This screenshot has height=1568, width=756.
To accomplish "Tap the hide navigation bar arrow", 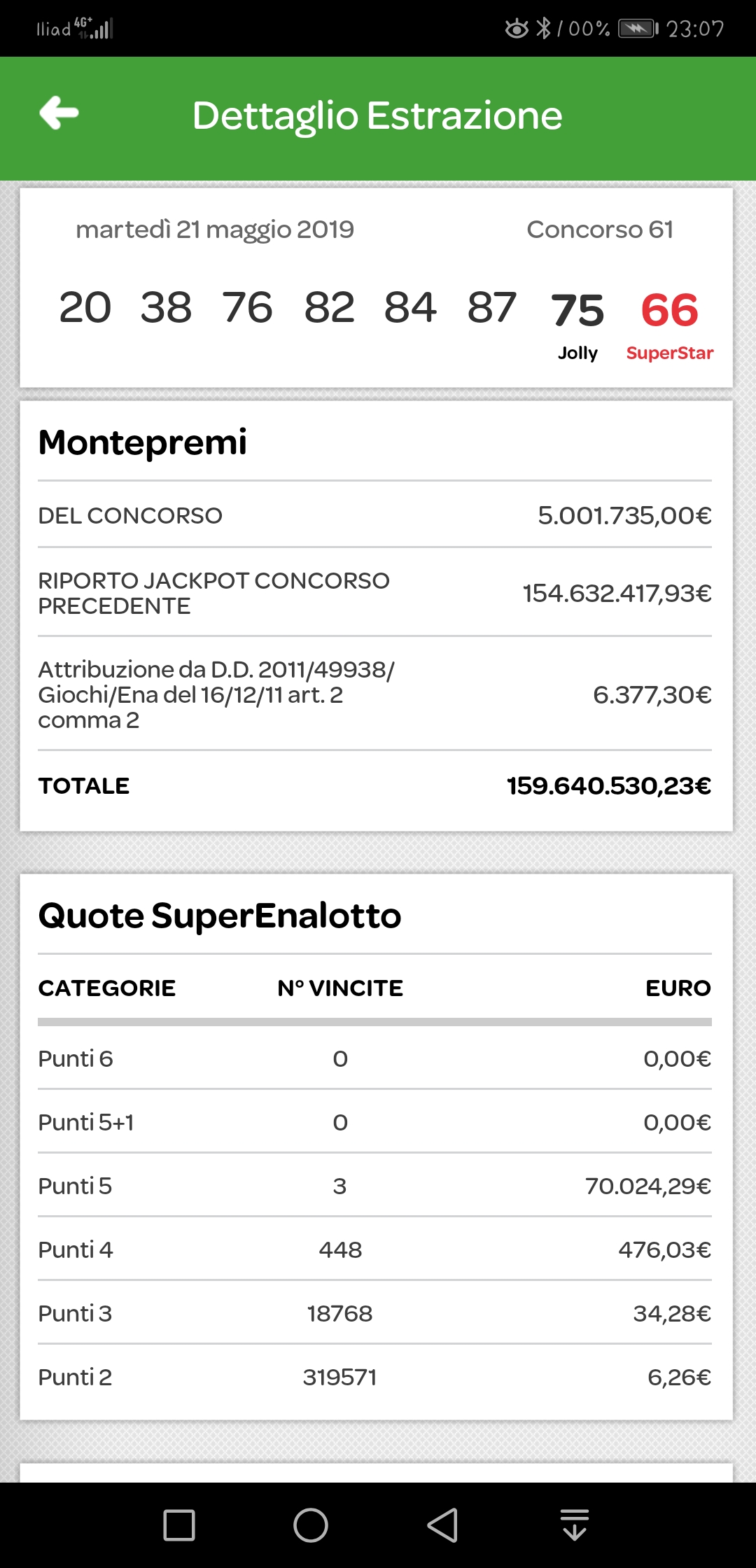I will coord(574,1525).
